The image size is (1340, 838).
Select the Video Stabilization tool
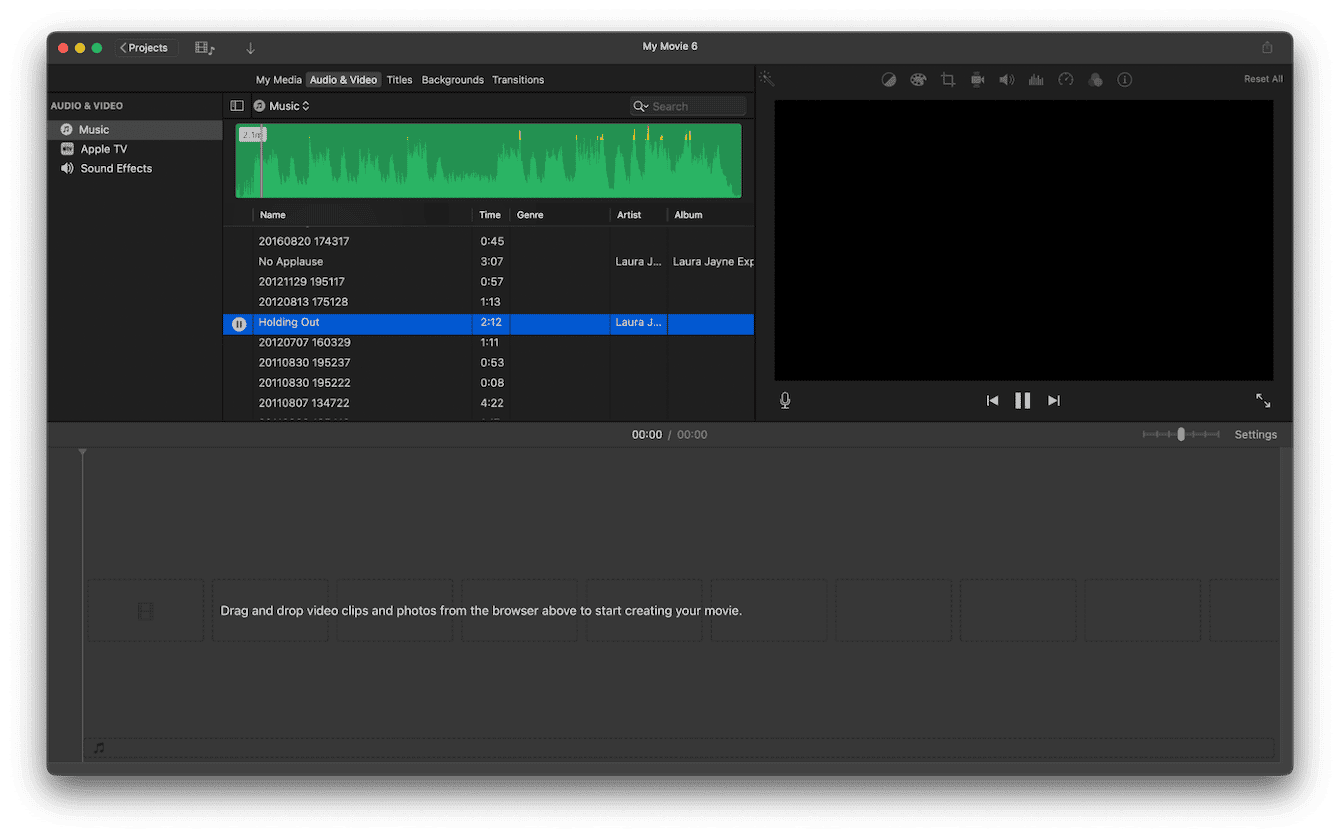coord(977,79)
